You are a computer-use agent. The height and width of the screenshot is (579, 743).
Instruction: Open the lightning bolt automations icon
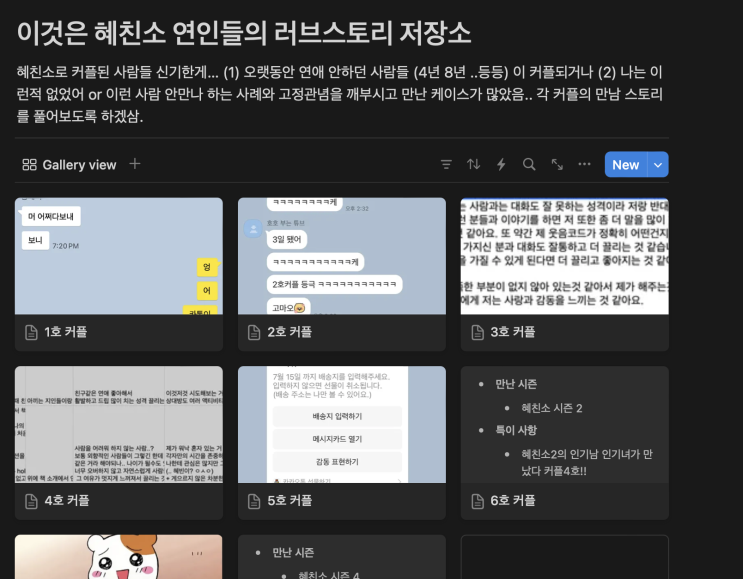(x=501, y=164)
